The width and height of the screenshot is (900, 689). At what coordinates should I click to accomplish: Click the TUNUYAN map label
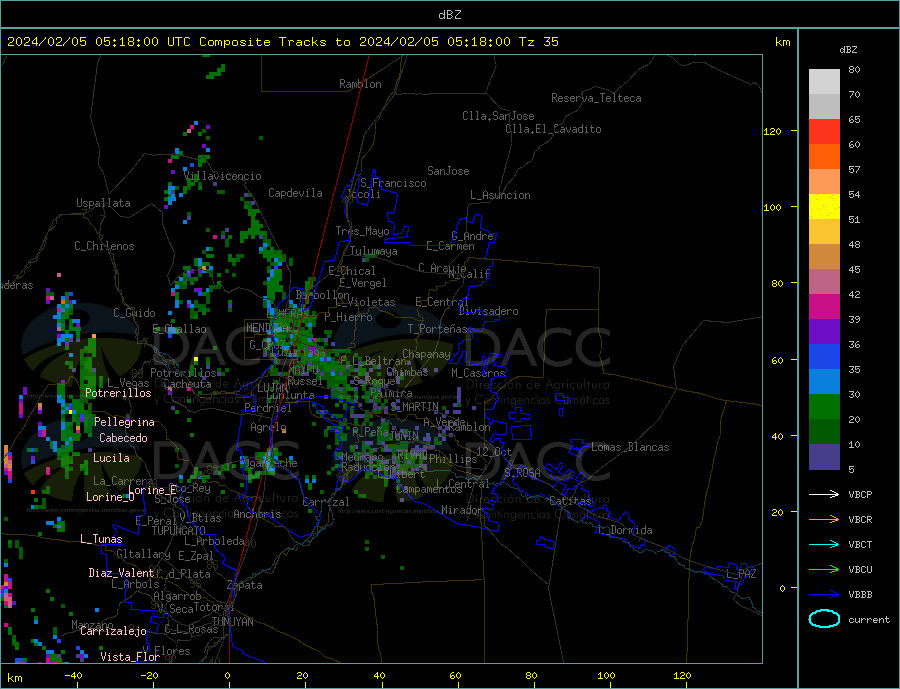[232, 622]
